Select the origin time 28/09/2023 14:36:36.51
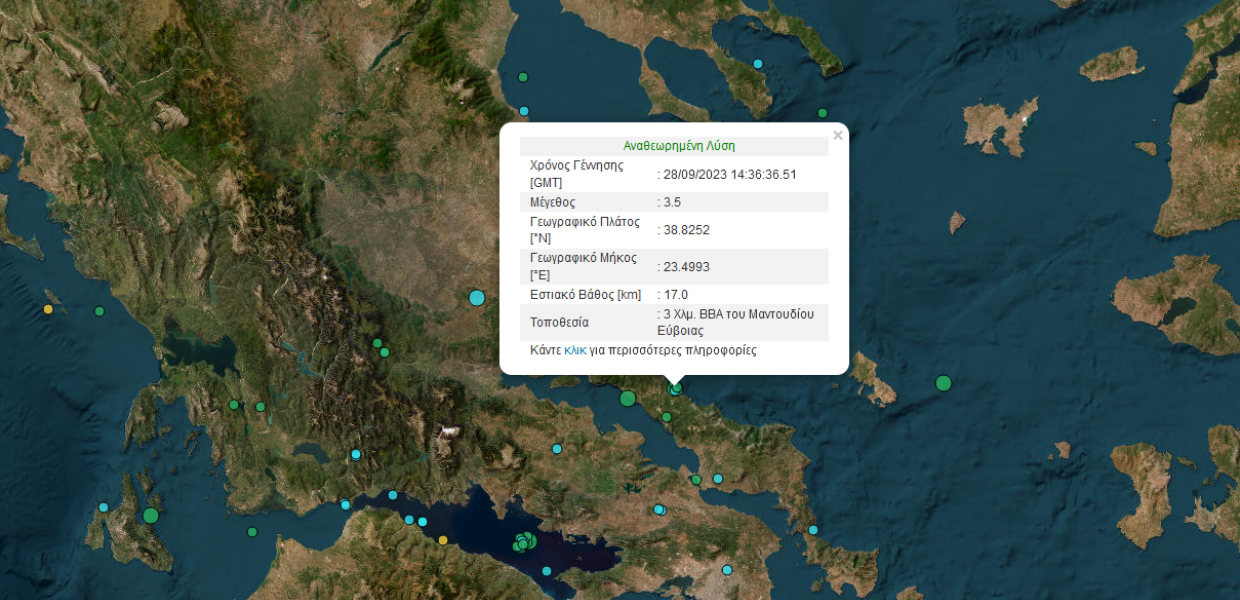This screenshot has width=1240, height=600. [x=730, y=174]
